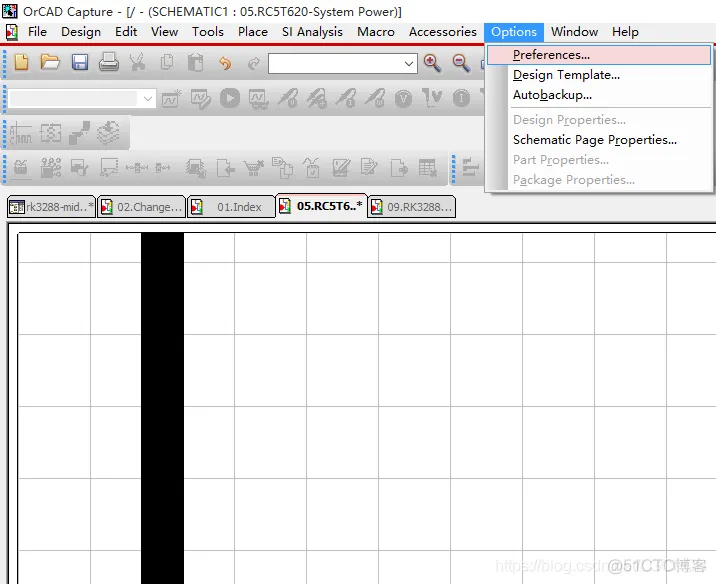Screen dimensions: 716x584
Task: Toggle voltage on selected net icon
Action: click(x=432, y=98)
